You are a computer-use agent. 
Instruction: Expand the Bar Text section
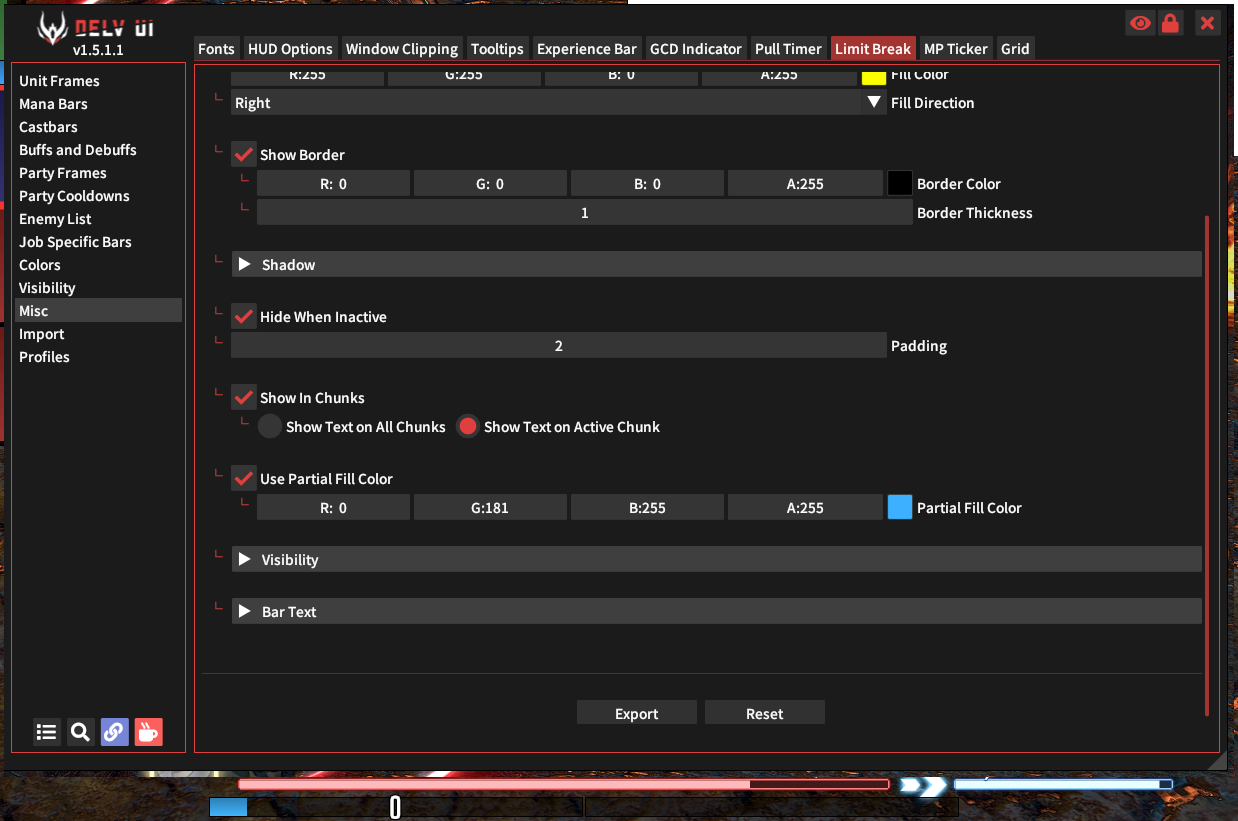(x=245, y=610)
